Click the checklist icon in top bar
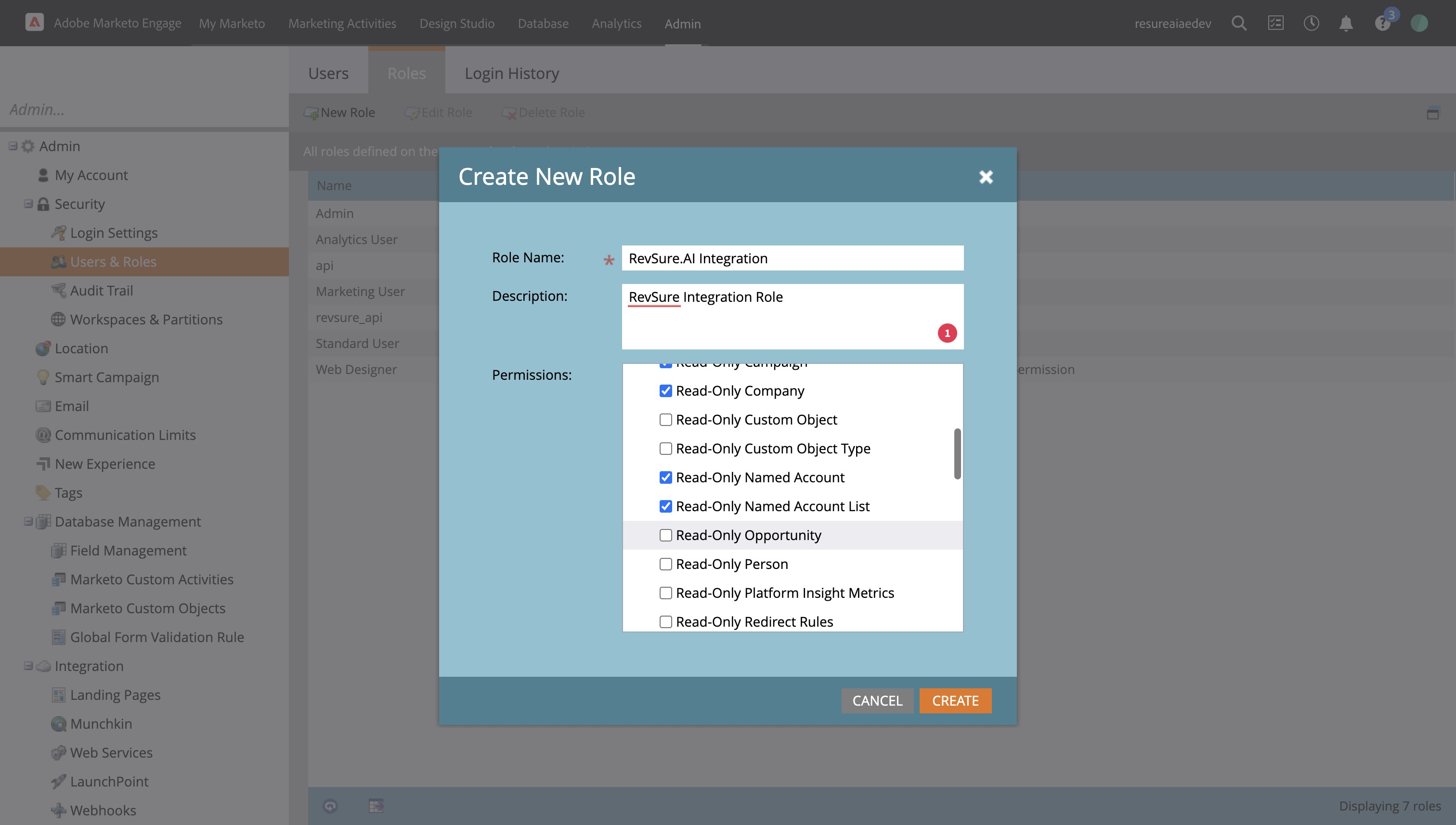The image size is (1456, 825). [1275, 23]
